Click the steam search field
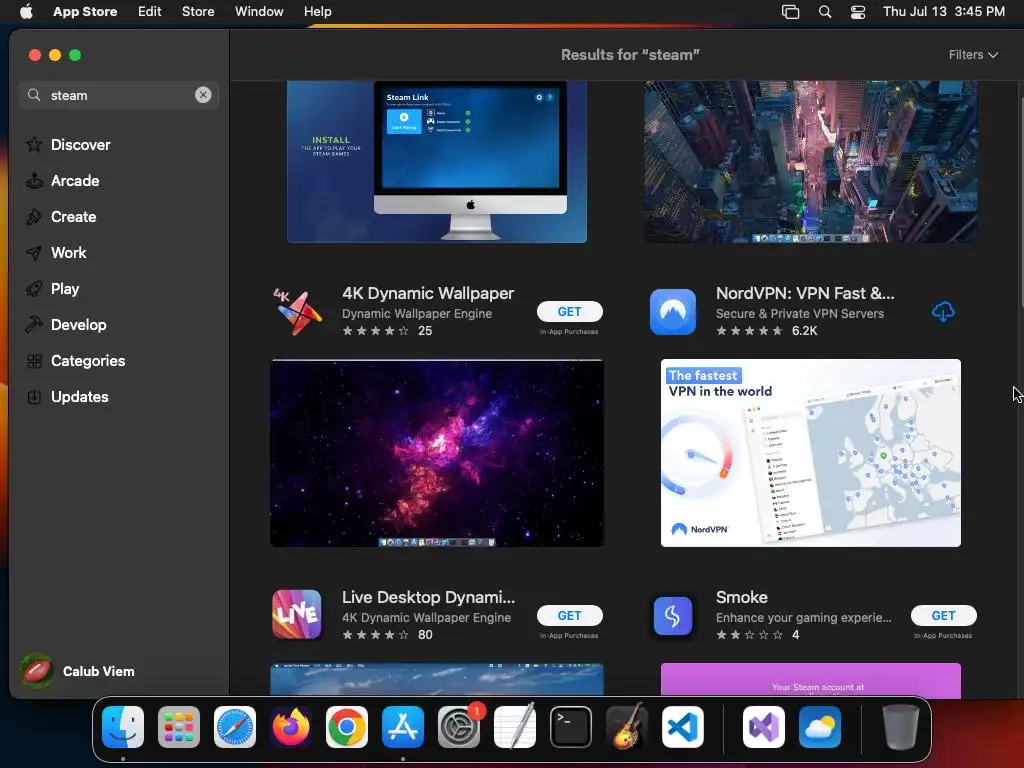The image size is (1024, 768). pos(118,95)
